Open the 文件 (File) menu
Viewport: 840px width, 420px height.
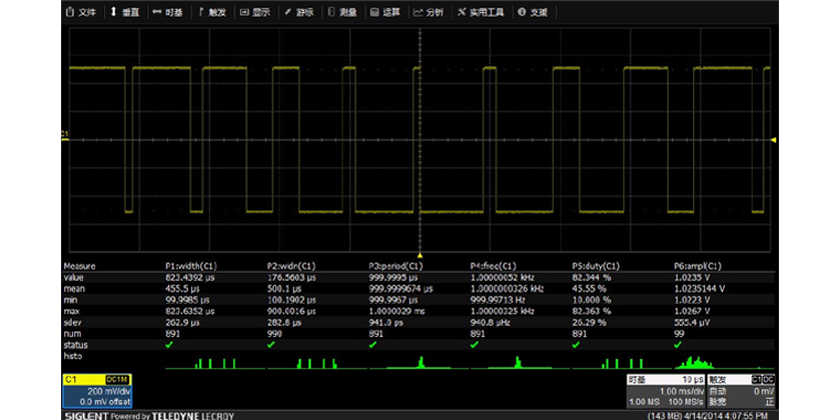click(84, 13)
